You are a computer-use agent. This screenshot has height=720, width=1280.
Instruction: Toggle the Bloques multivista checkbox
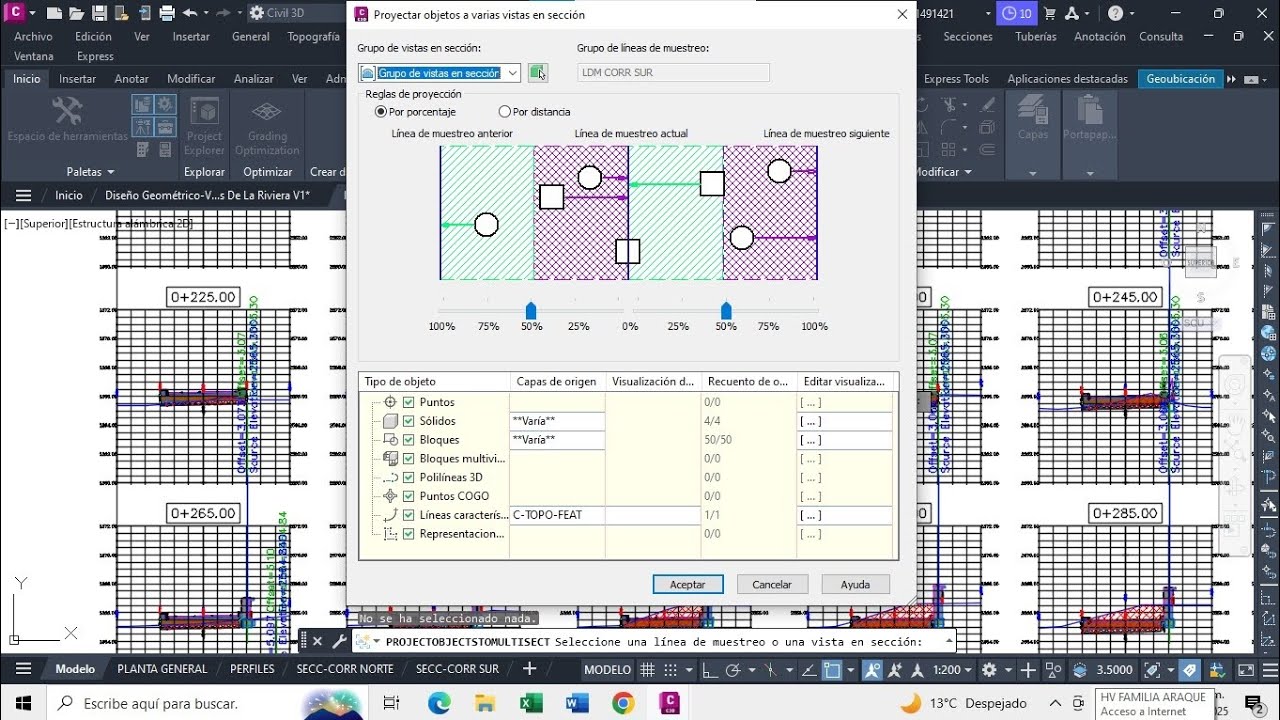[408, 459]
